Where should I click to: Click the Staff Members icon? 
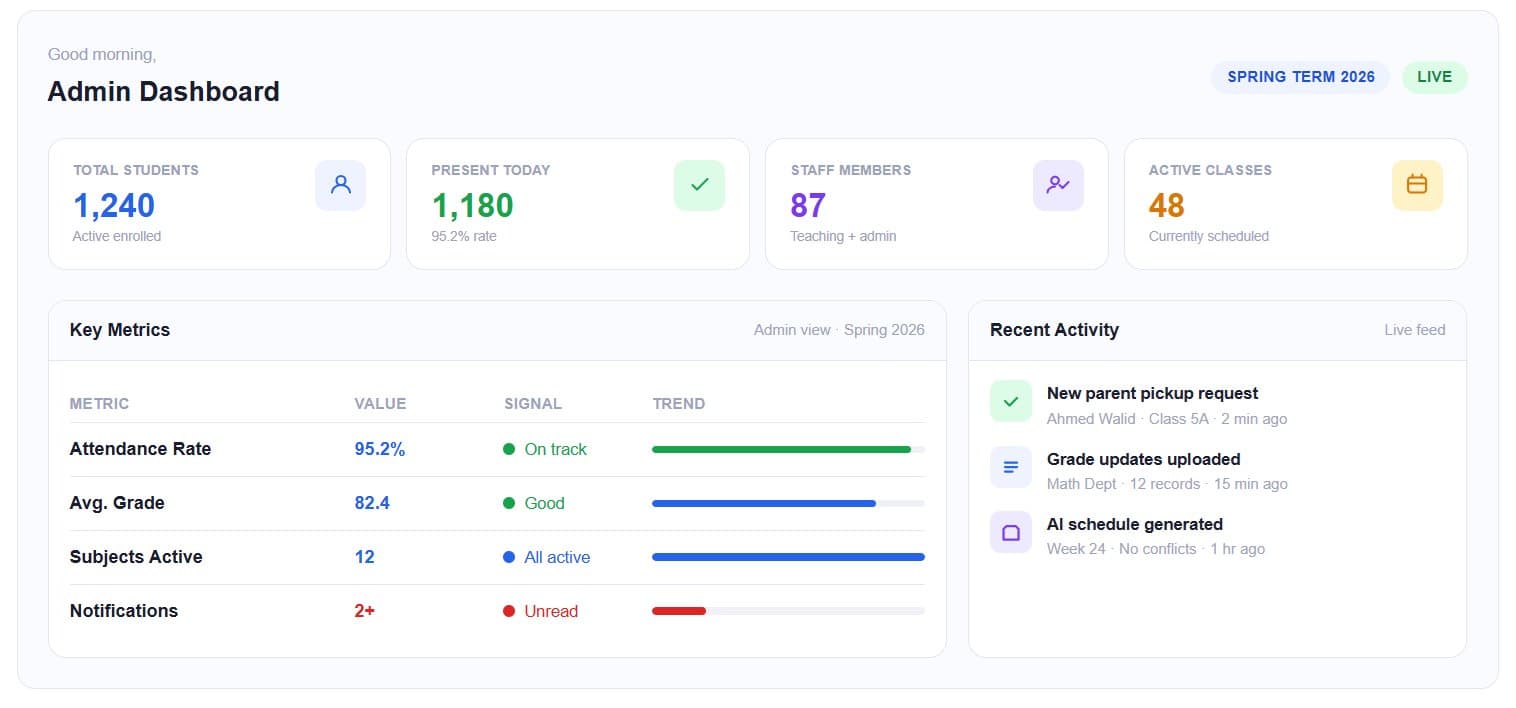click(1058, 185)
